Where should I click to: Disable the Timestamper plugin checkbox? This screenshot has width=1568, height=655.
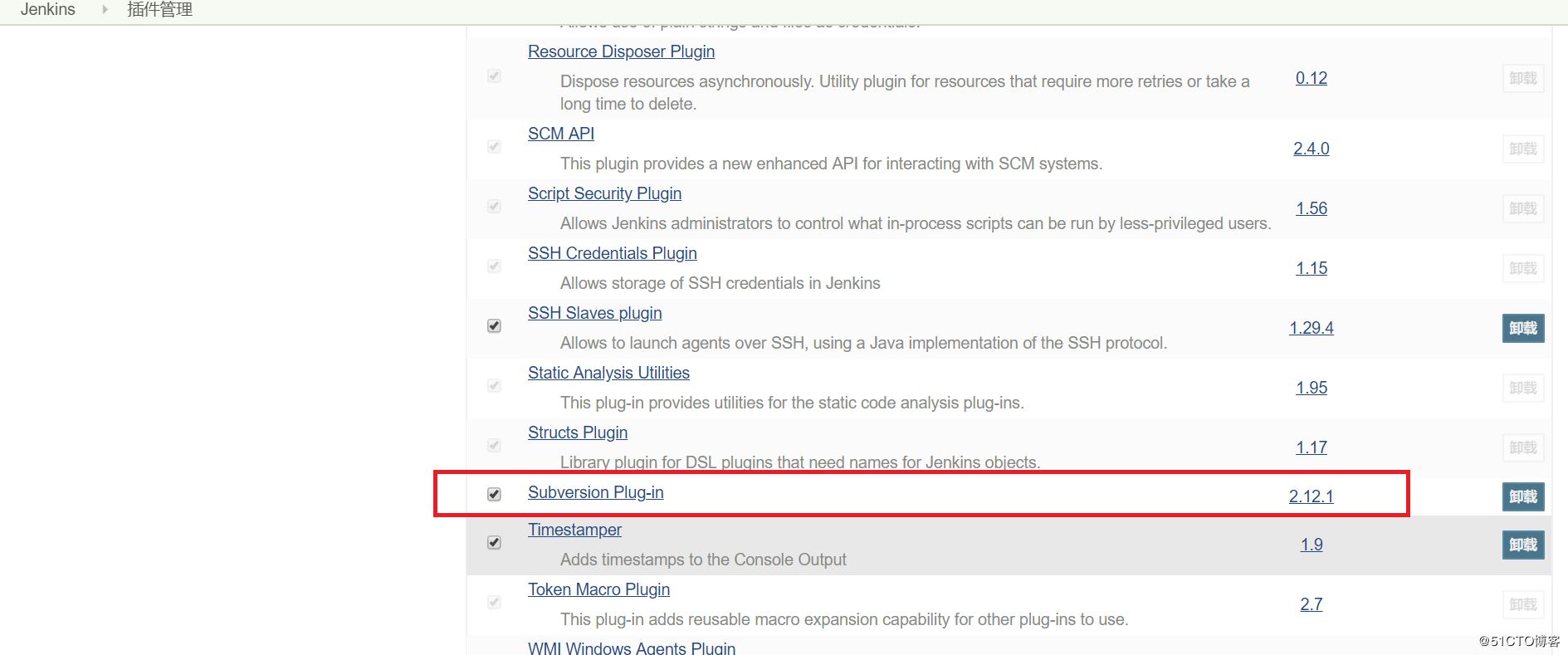pos(494,543)
